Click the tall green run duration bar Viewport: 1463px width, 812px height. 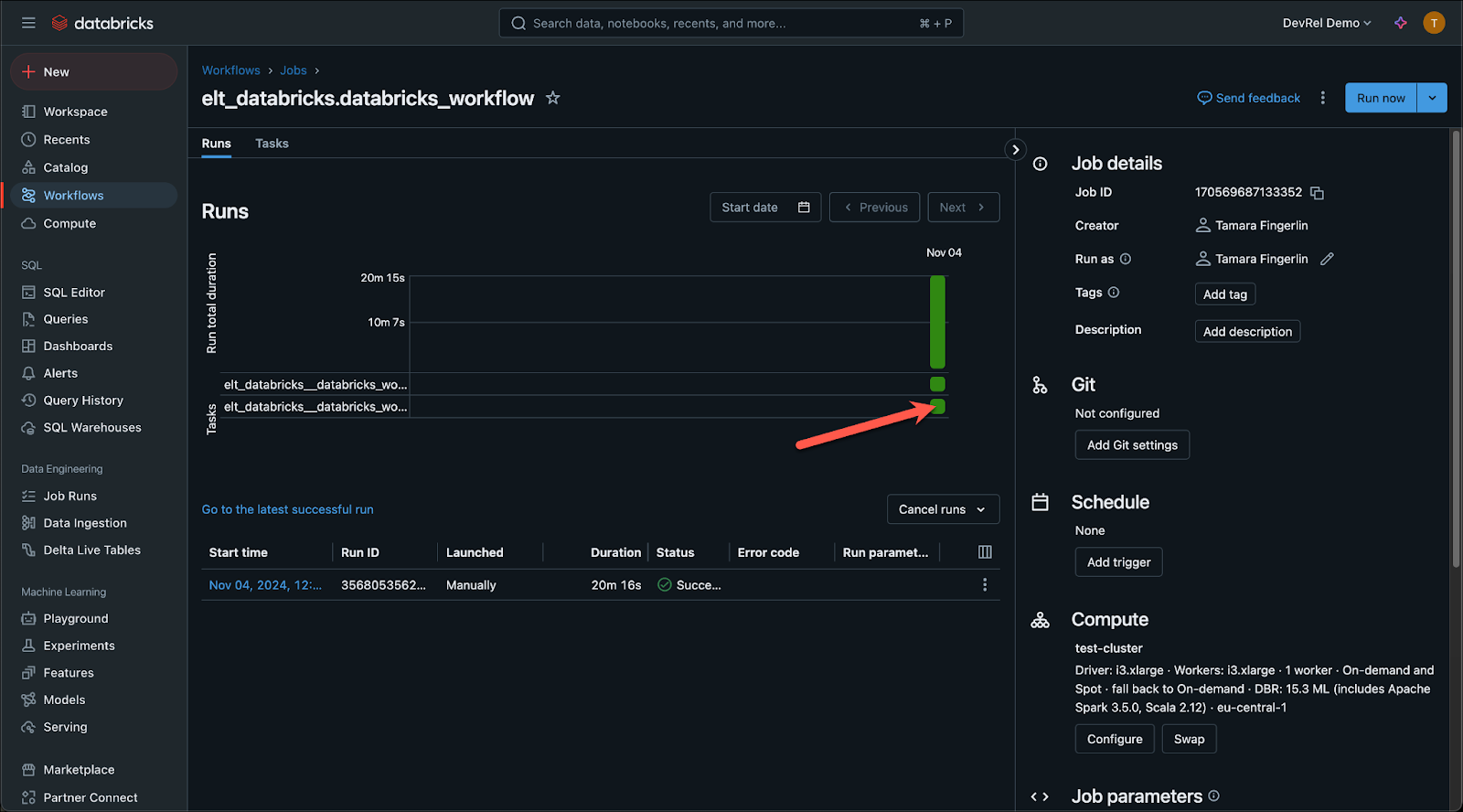click(x=937, y=322)
